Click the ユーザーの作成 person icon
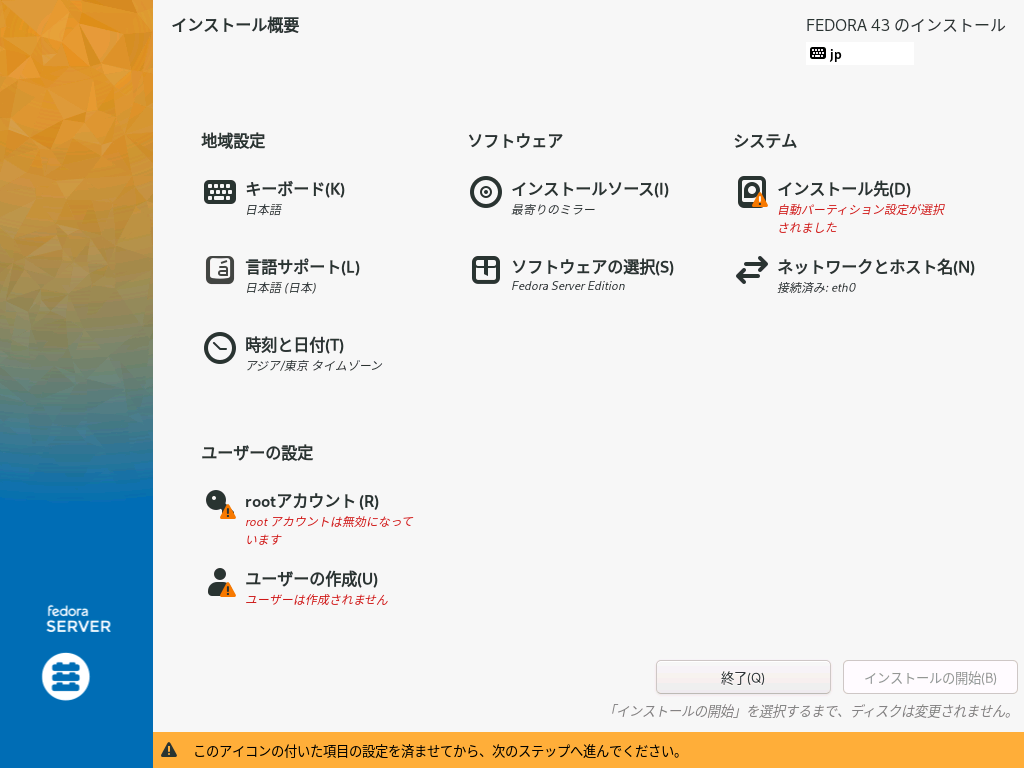This screenshot has height=768, width=1024. click(220, 582)
